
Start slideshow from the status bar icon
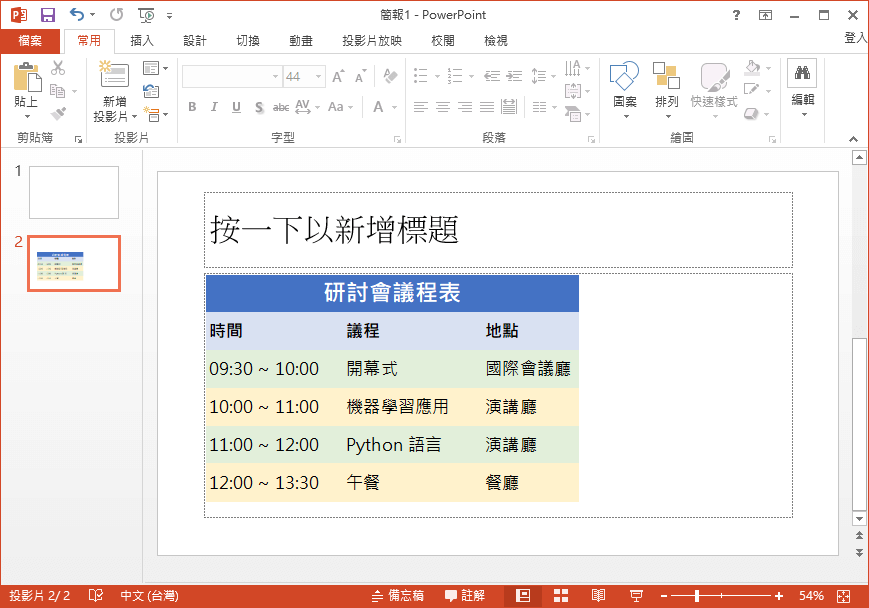[x=637, y=594]
